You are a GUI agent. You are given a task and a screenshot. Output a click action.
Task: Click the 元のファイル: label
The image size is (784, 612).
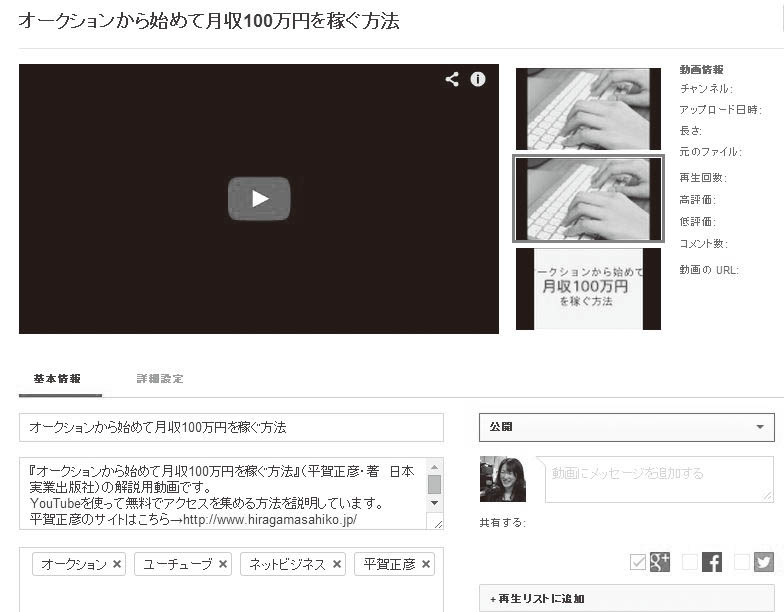pyautogui.click(x=710, y=152)
